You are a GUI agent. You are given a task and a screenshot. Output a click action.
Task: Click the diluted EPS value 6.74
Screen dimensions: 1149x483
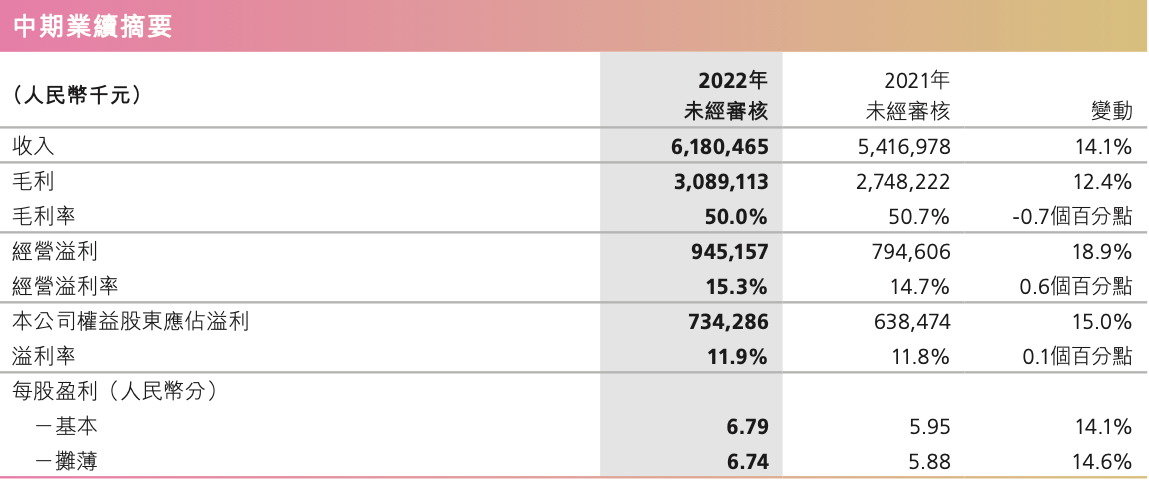pyautogui.click(x=747, y=462)
